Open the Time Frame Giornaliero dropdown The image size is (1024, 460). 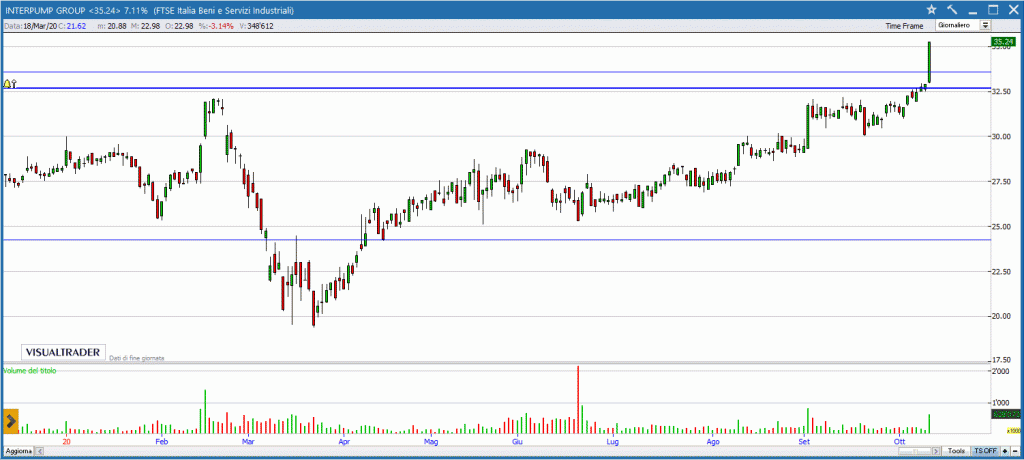click(963, 25)
